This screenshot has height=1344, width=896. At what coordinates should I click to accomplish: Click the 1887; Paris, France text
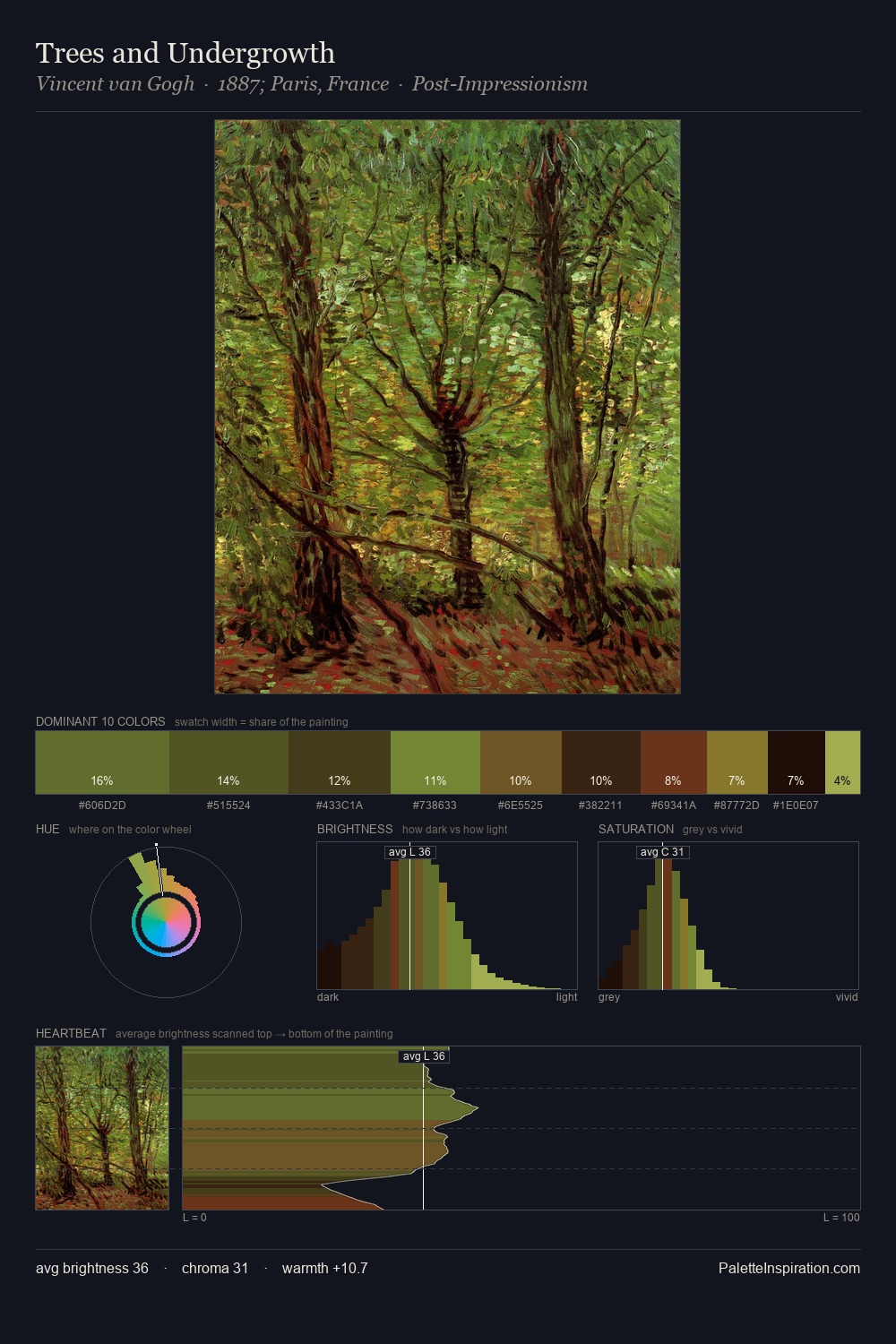click(303, 84)
